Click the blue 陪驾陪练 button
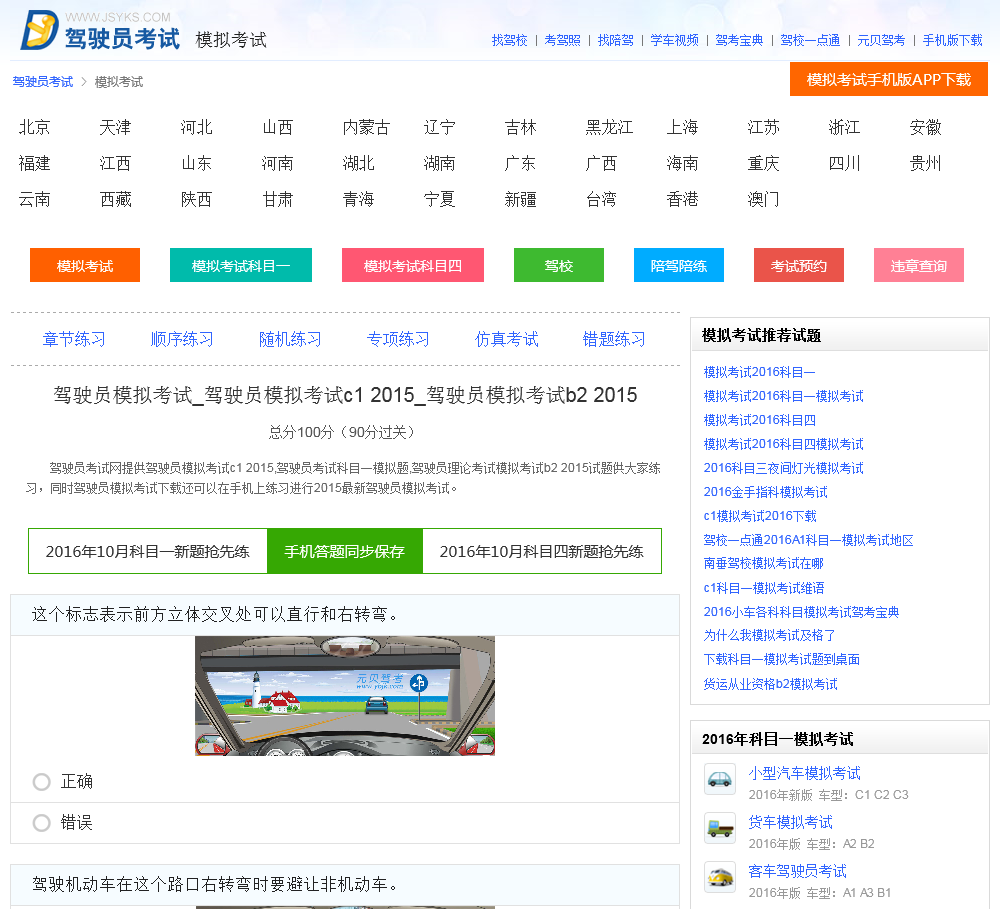 pos(679,265)
